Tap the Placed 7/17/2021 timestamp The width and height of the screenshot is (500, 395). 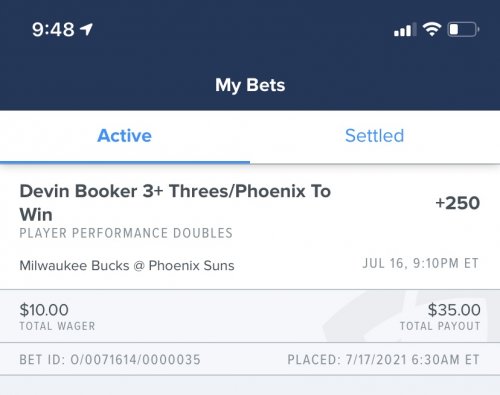coord(383,360)
